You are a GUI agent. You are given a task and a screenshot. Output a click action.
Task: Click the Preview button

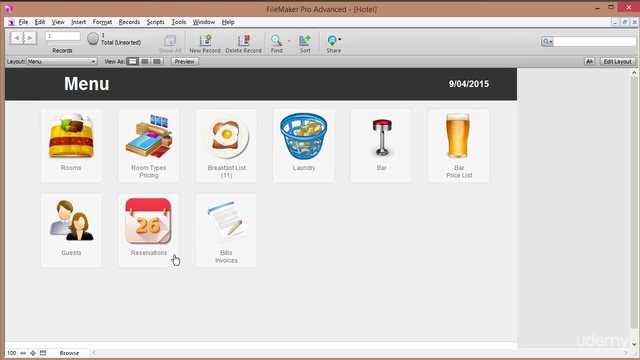(184, 62)
